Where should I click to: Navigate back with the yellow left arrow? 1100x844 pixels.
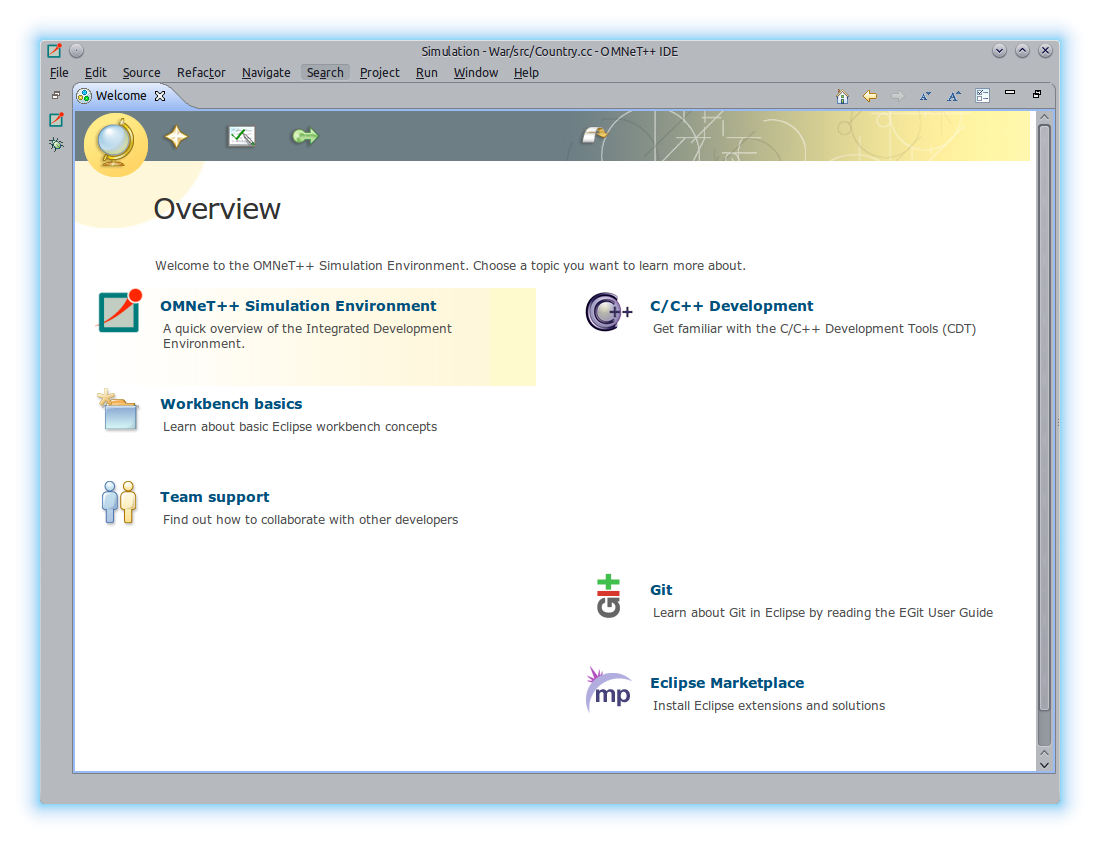870,96
